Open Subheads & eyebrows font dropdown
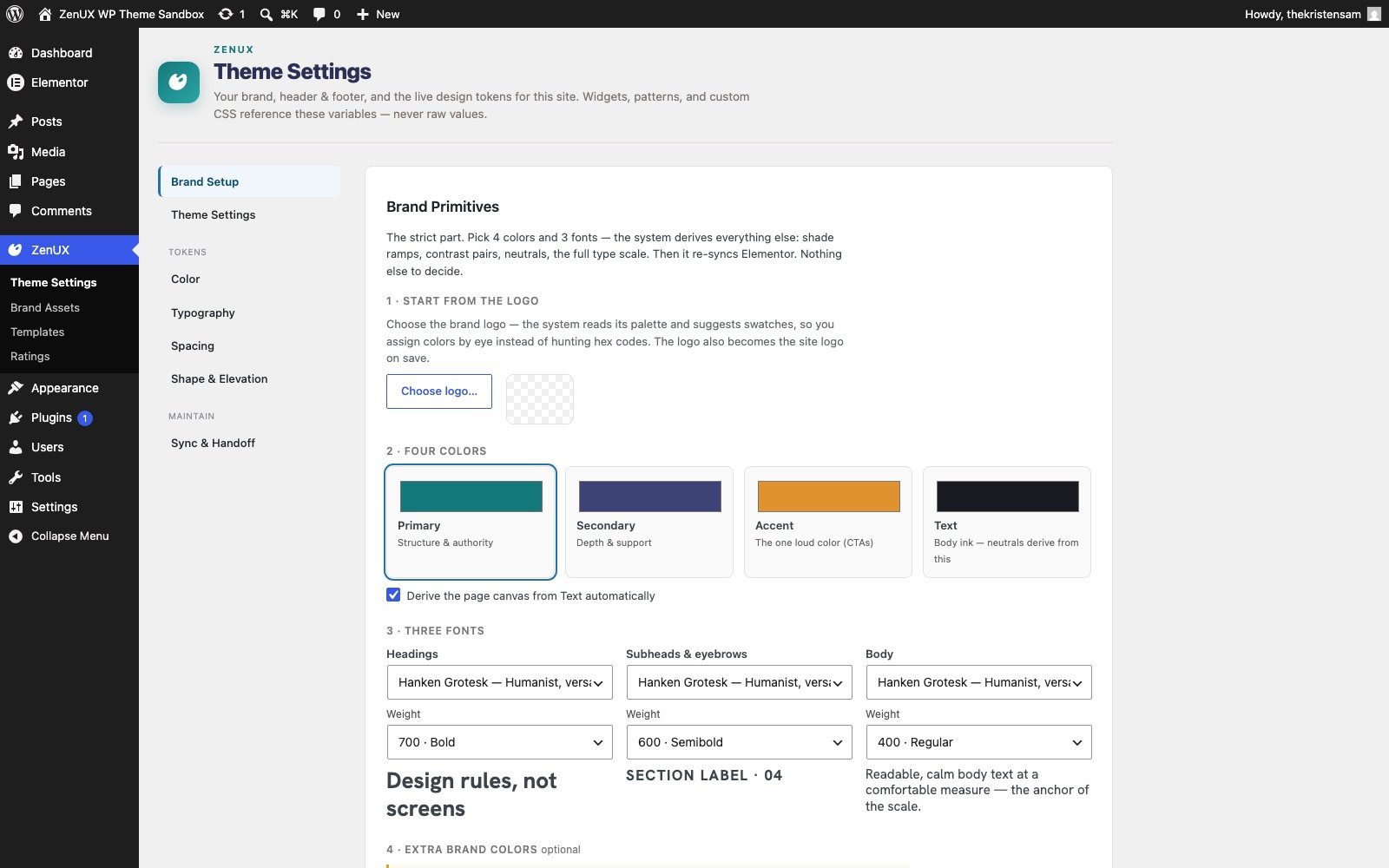Viewport: 1389px width, 868px height. tap(740, 682)
